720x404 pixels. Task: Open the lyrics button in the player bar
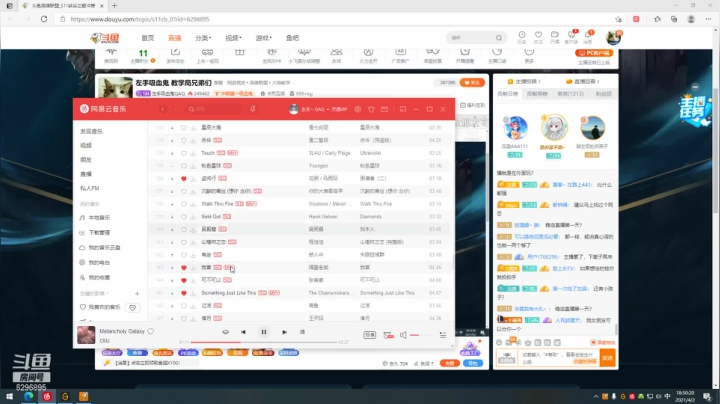click(302, 332)
